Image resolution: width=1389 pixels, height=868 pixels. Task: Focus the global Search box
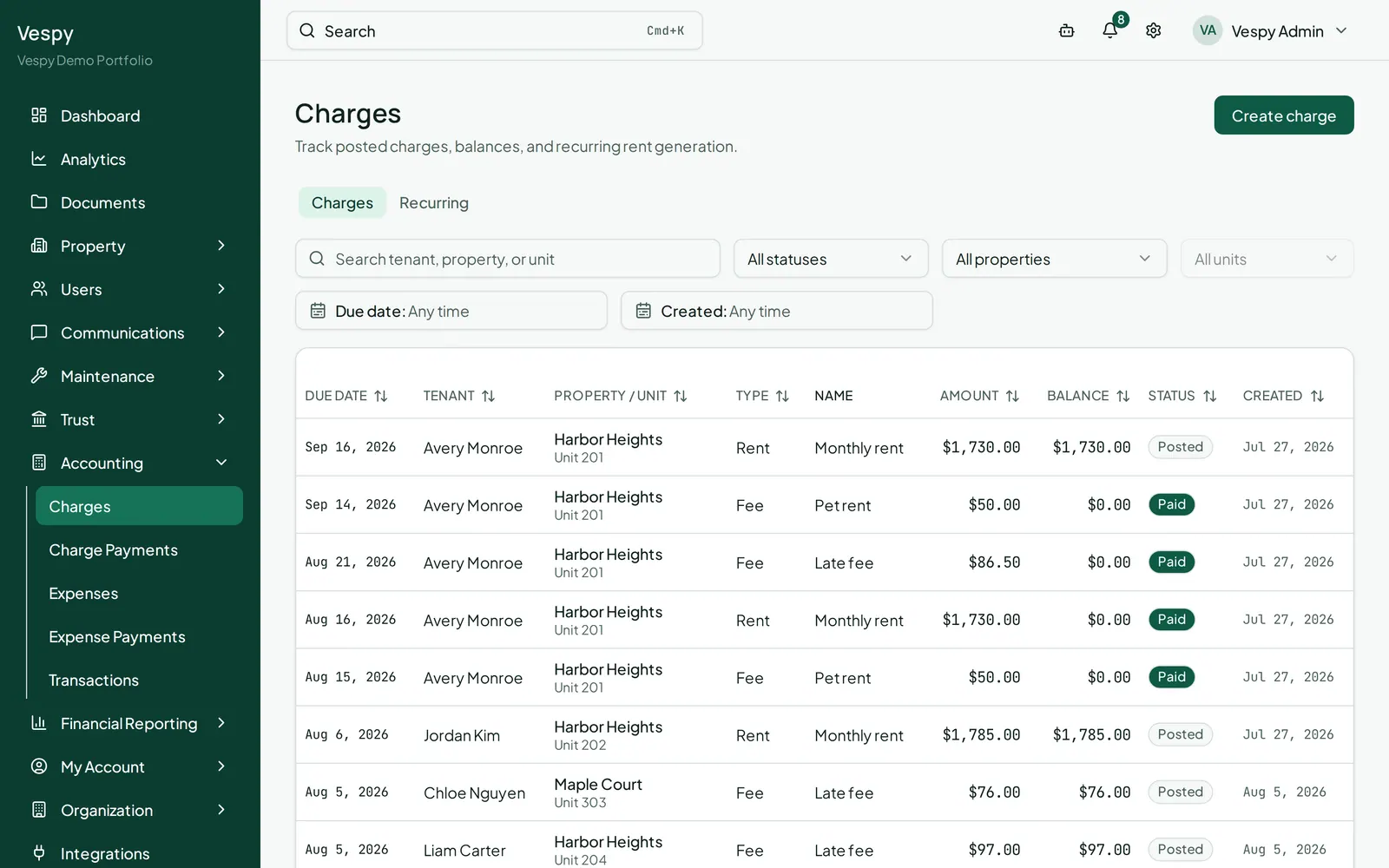pyautogui.click(x=495, y=30)
